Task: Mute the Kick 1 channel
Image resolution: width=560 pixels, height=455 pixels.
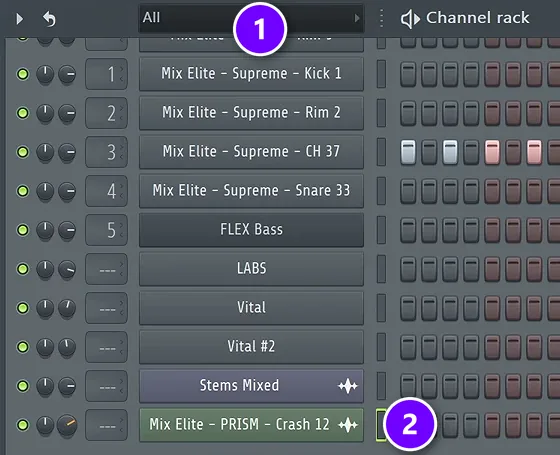Action: [x=23, y=74]
